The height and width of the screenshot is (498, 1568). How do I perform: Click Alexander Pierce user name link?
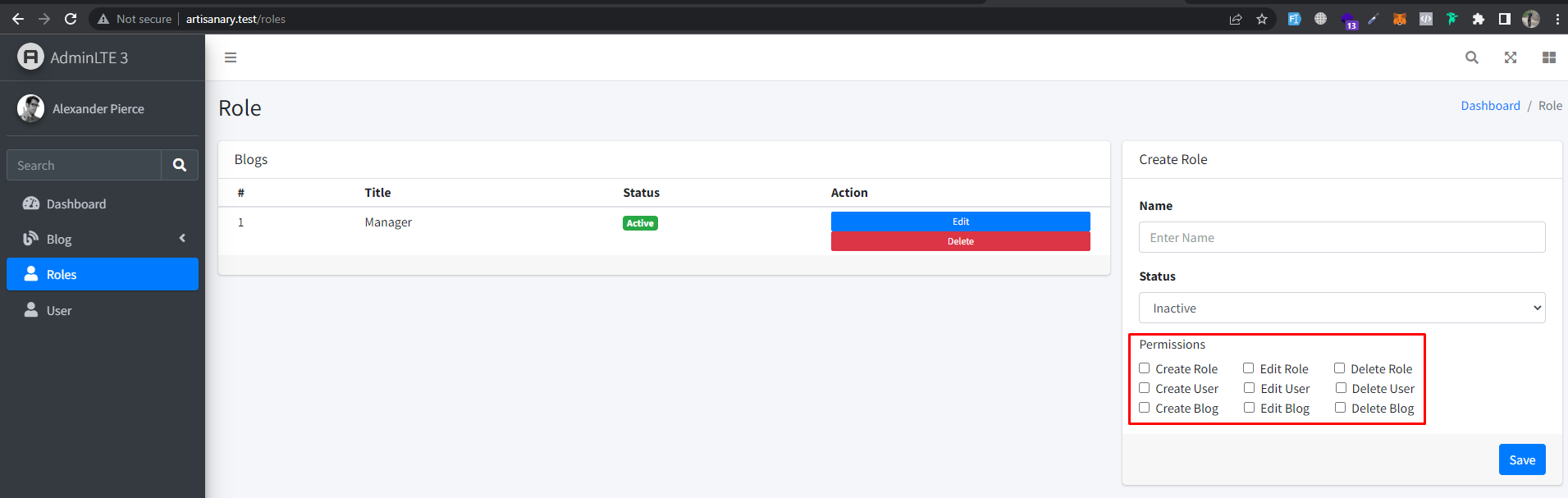(98, 108)
